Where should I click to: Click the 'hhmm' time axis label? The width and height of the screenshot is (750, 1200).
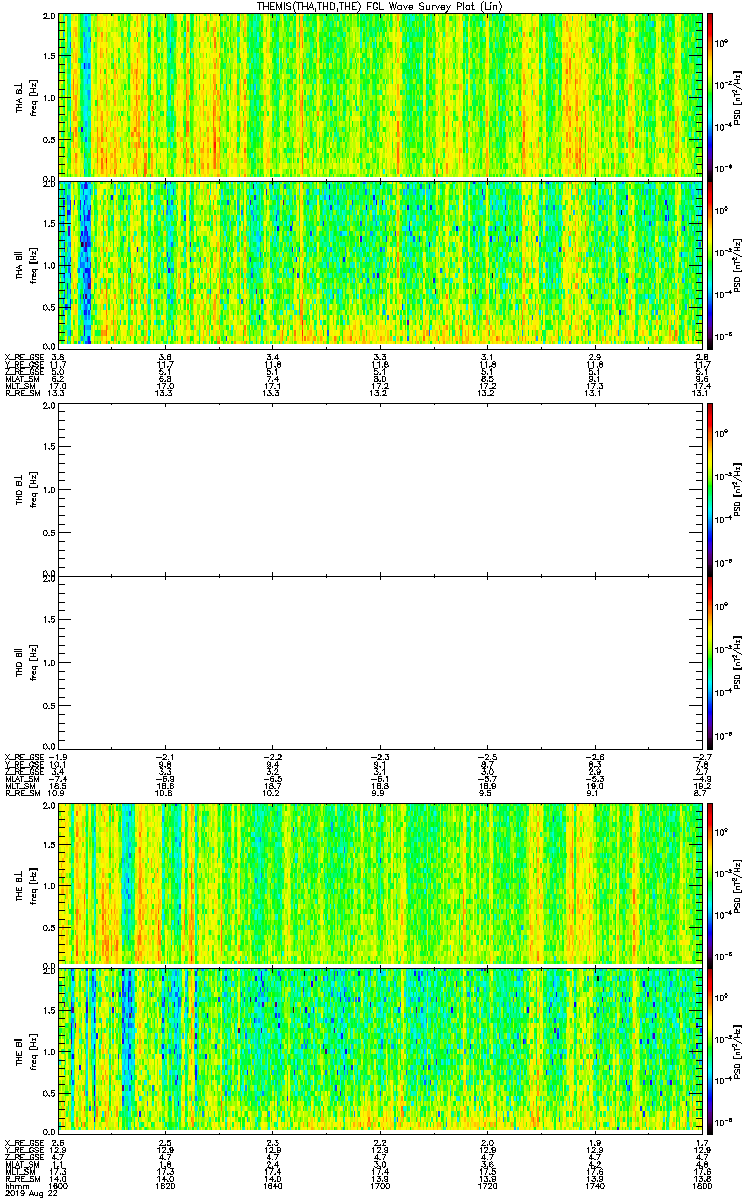coord(17,1185)
